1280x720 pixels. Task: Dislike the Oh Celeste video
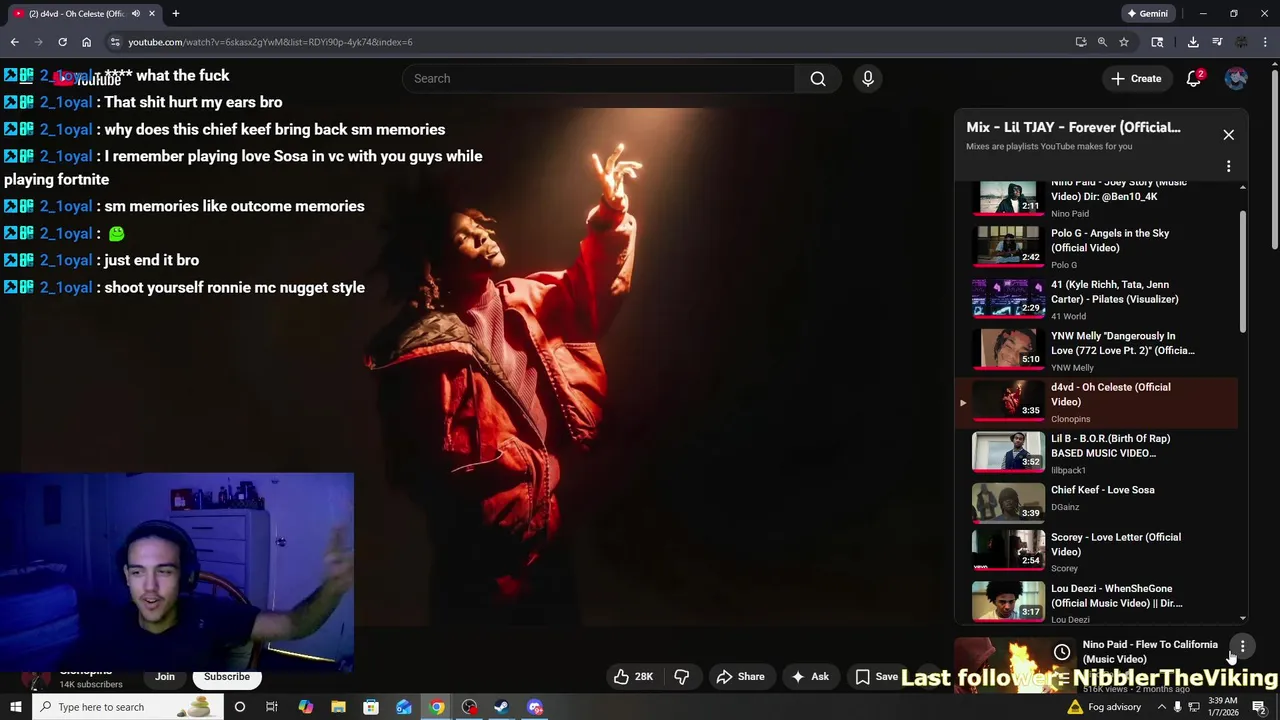(x=682, y=677)
